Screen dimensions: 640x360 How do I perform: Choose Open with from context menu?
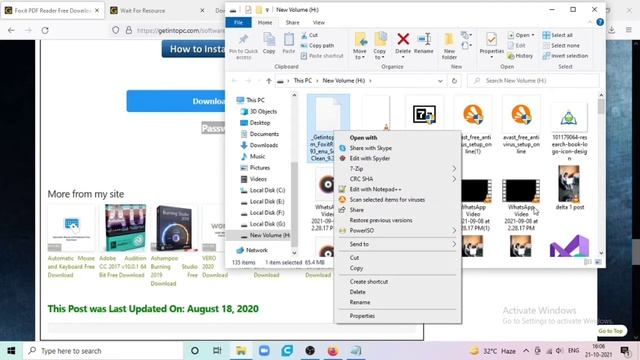(398, 138)
